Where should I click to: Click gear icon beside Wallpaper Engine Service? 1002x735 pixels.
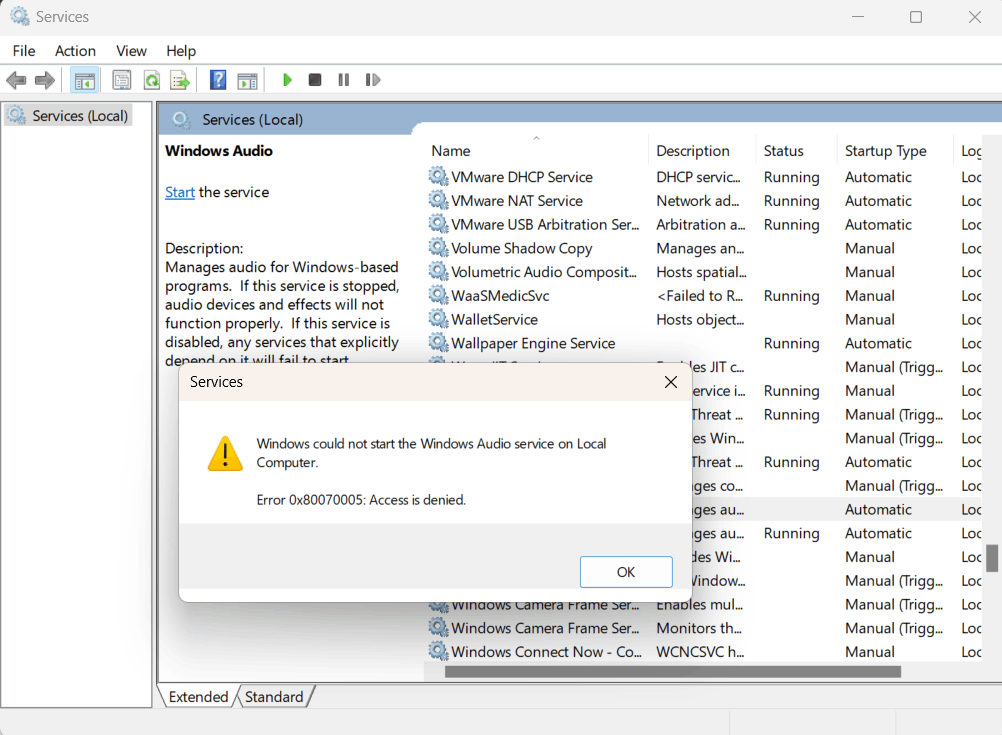pos(438,342)
